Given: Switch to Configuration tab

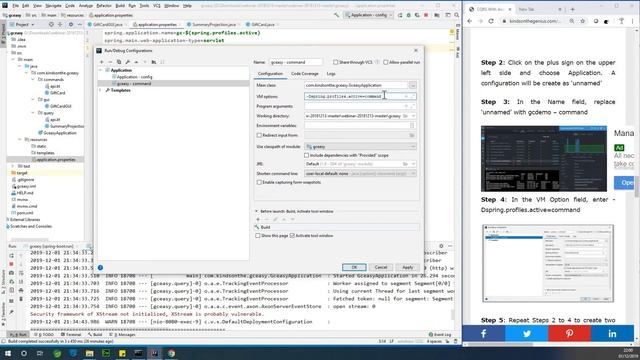Looking at the screenshot, I should (270, 74).
